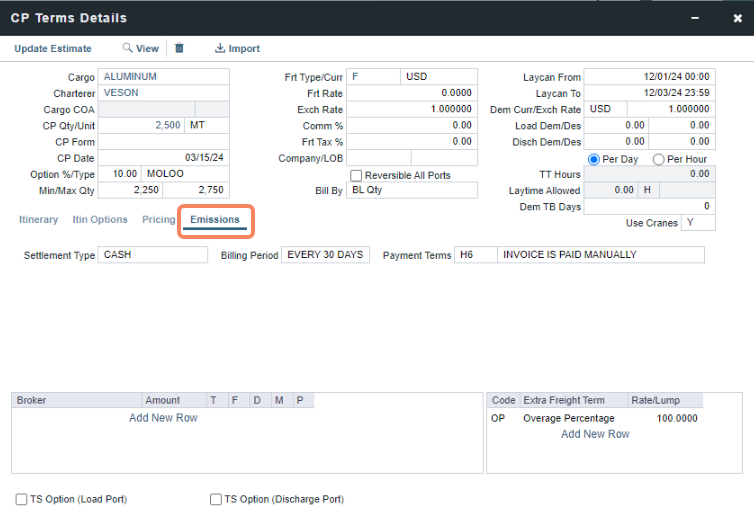Switch to the Itin Options tab
Image resolution: width=754 pixels, height=514 pixels.
(100, 220)
